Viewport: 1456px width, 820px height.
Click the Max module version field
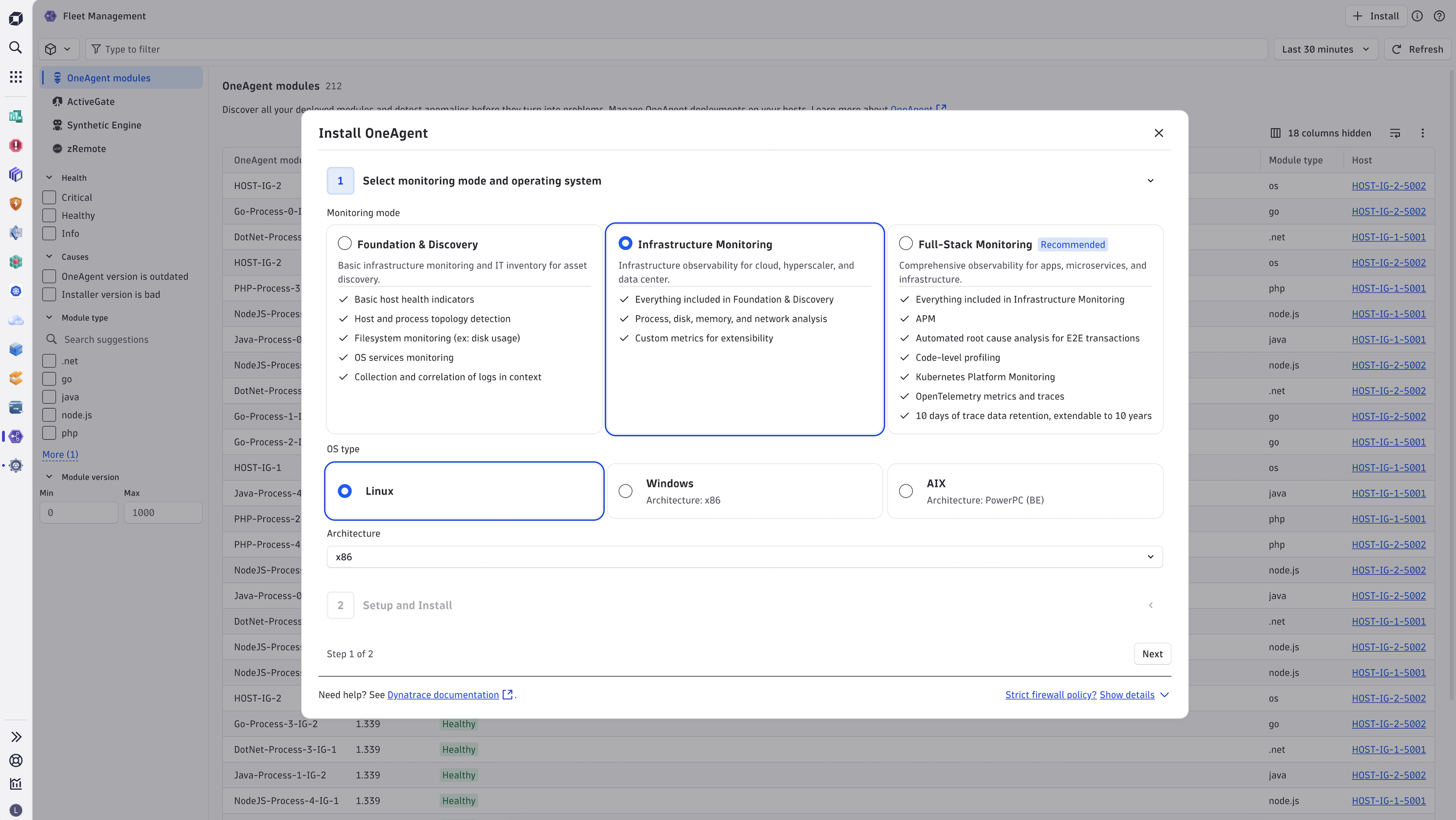(x=163, y=512)
